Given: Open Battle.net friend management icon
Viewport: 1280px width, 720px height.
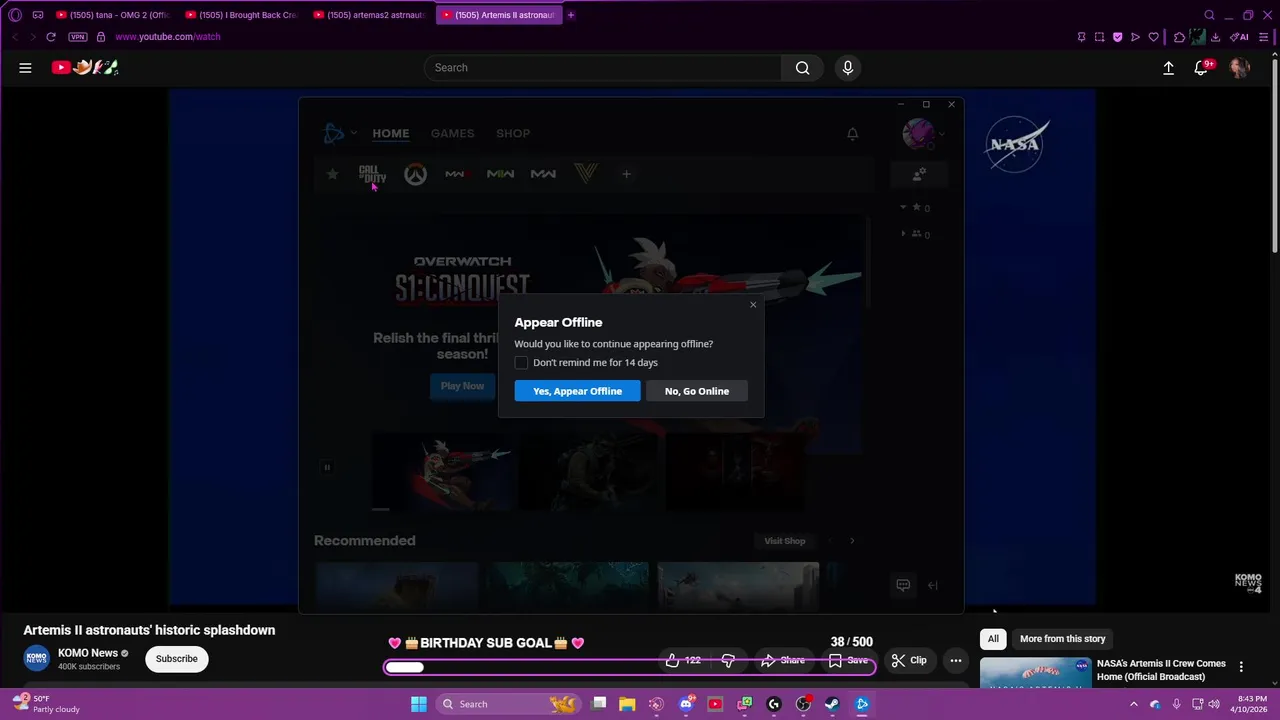Looking at the screenshot, I should coord(918,174).
